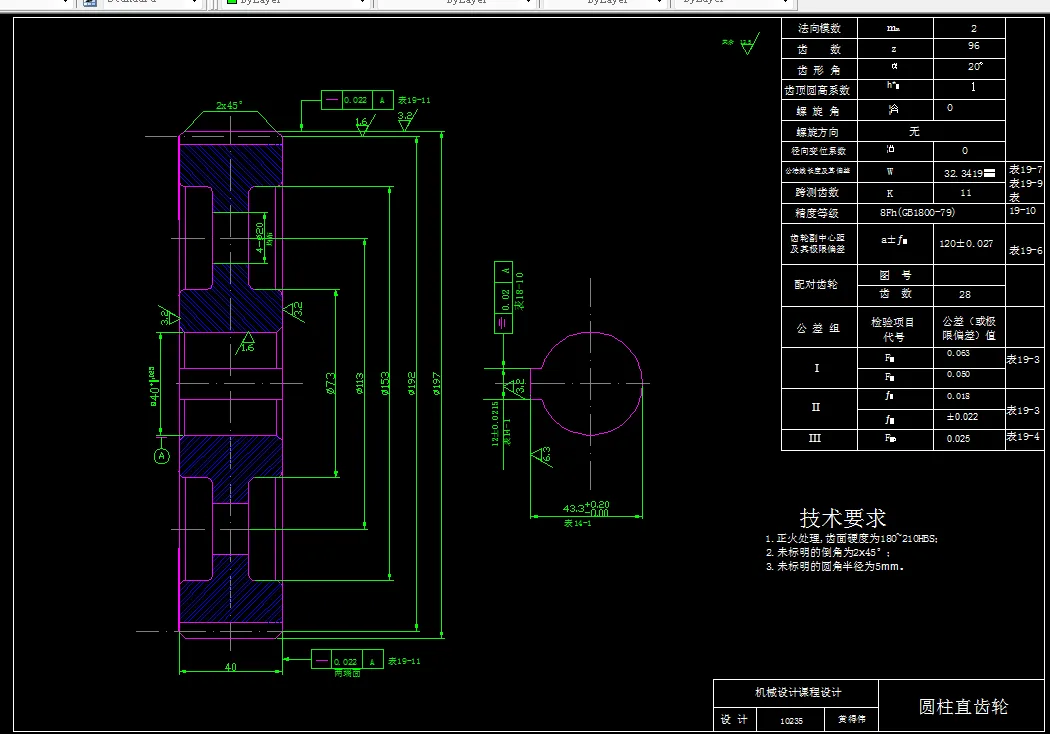
Task: Select the '图 号' cell
Action: point(895,275)
